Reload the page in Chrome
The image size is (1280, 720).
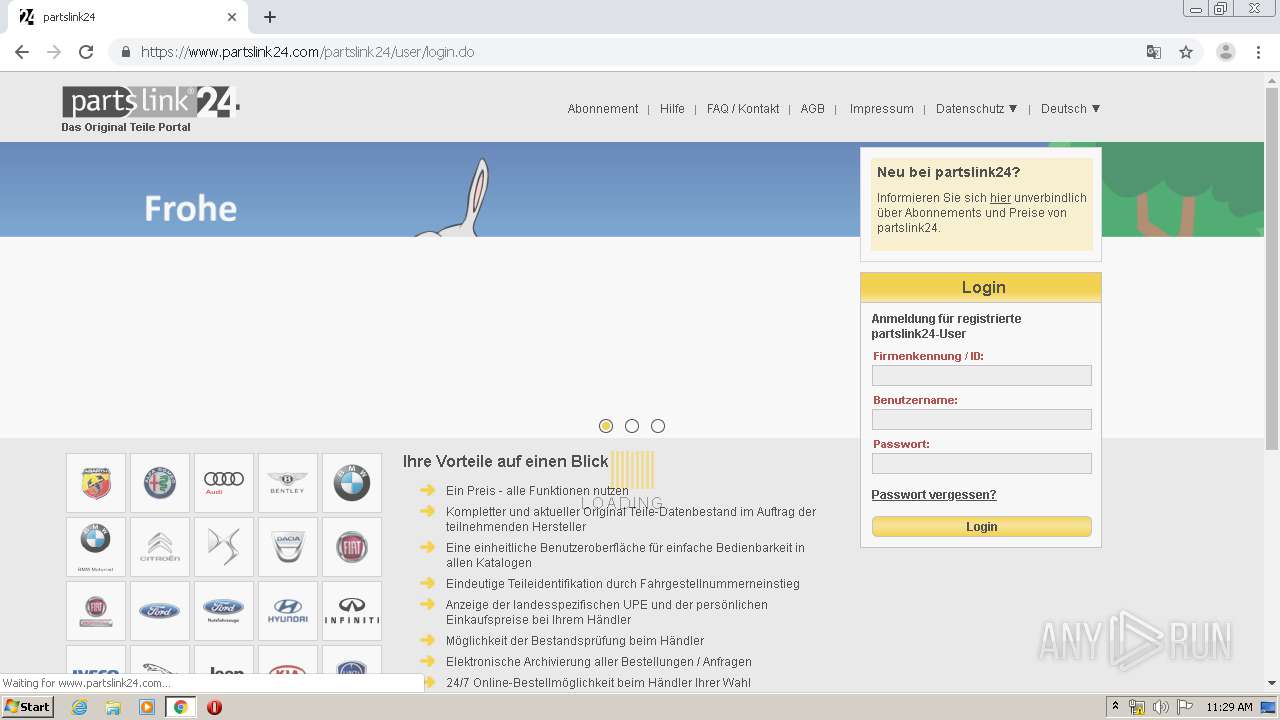click(86, 52)
